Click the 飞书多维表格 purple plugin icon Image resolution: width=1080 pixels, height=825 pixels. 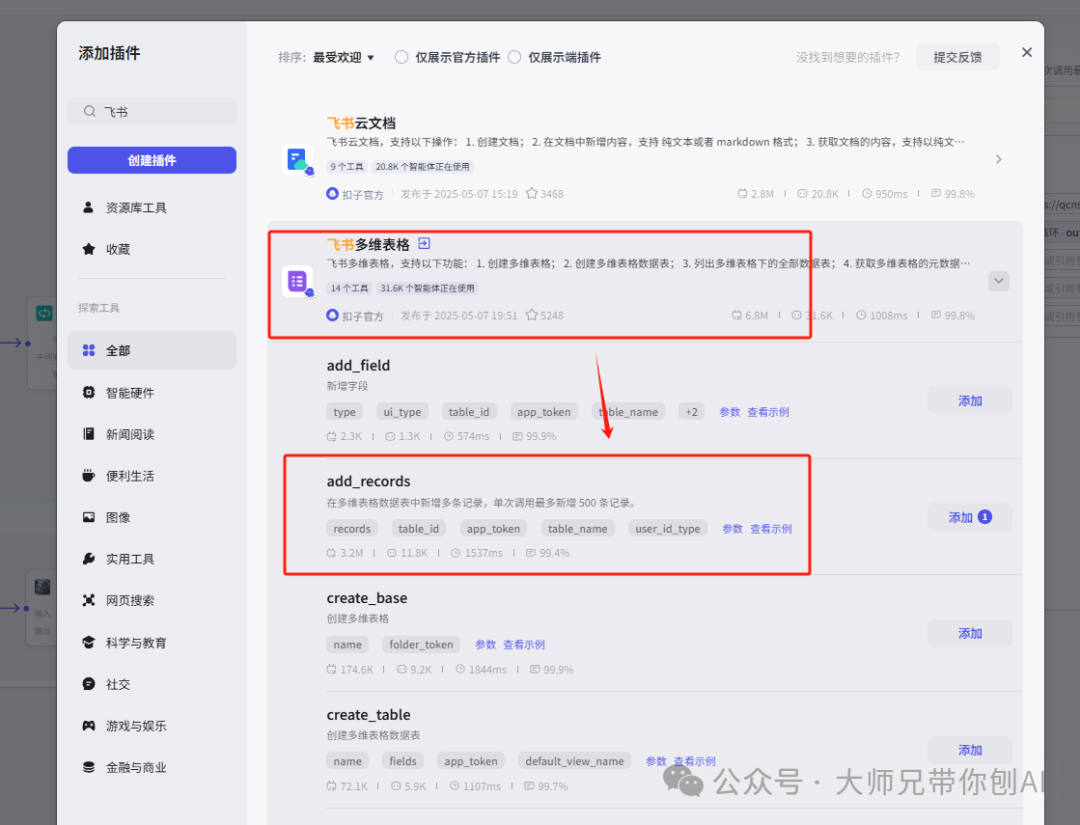tap(298, 282)
